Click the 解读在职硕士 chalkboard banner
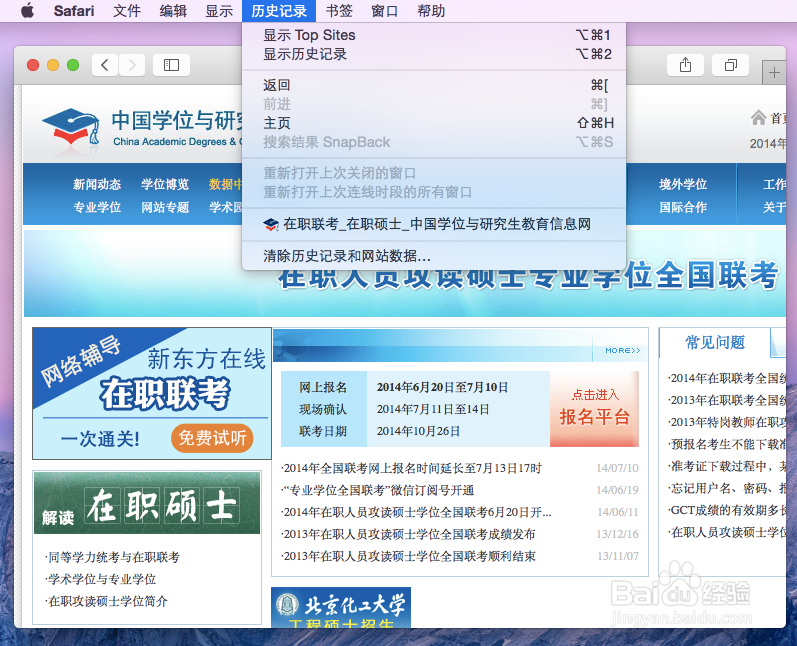The height and width of the screenshot is (646, 797). pos(147,503)
